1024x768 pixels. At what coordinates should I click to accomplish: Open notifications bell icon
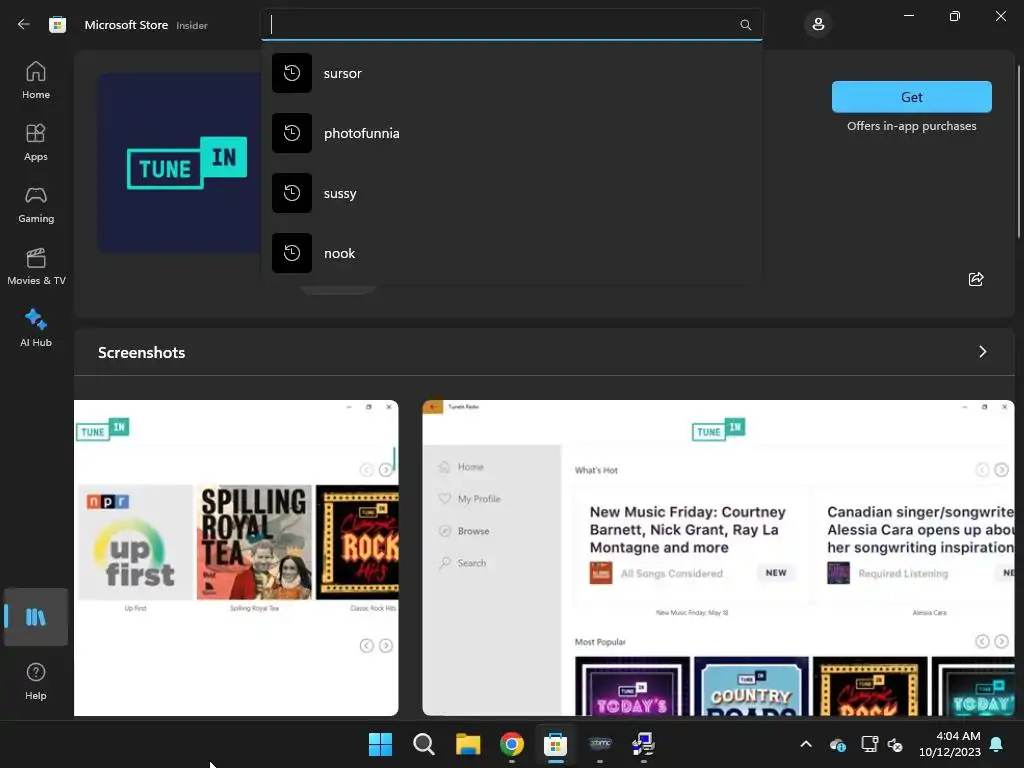(997, 744)
